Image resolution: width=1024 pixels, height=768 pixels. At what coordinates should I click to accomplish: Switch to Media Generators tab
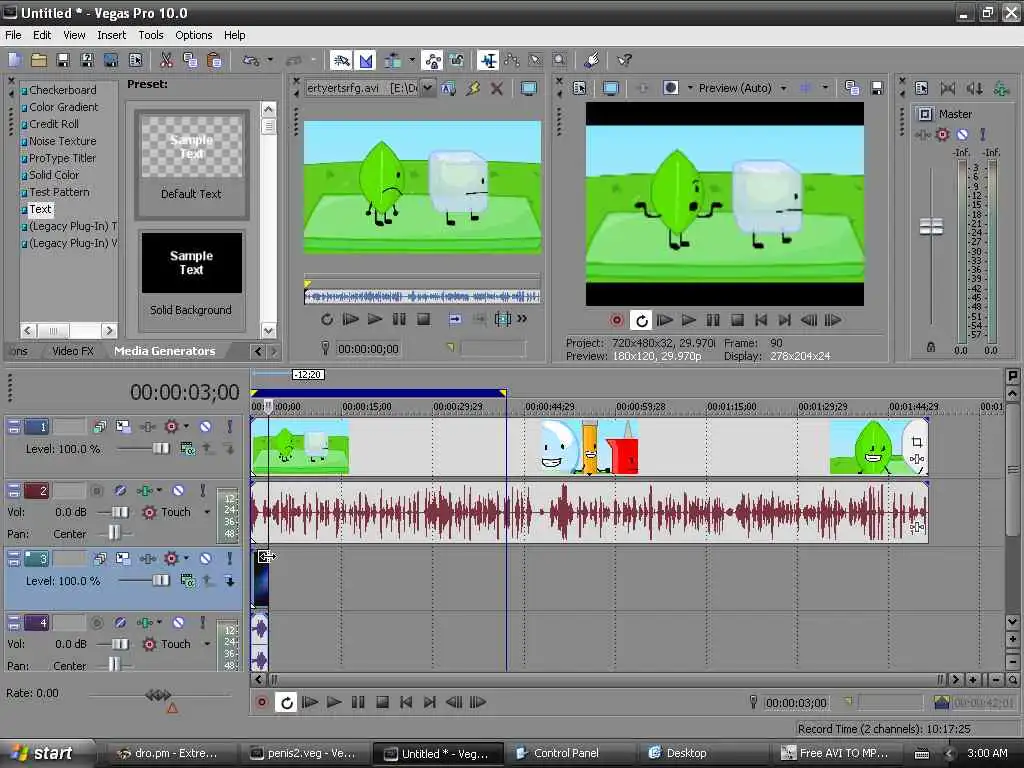[x=165, y=351]
